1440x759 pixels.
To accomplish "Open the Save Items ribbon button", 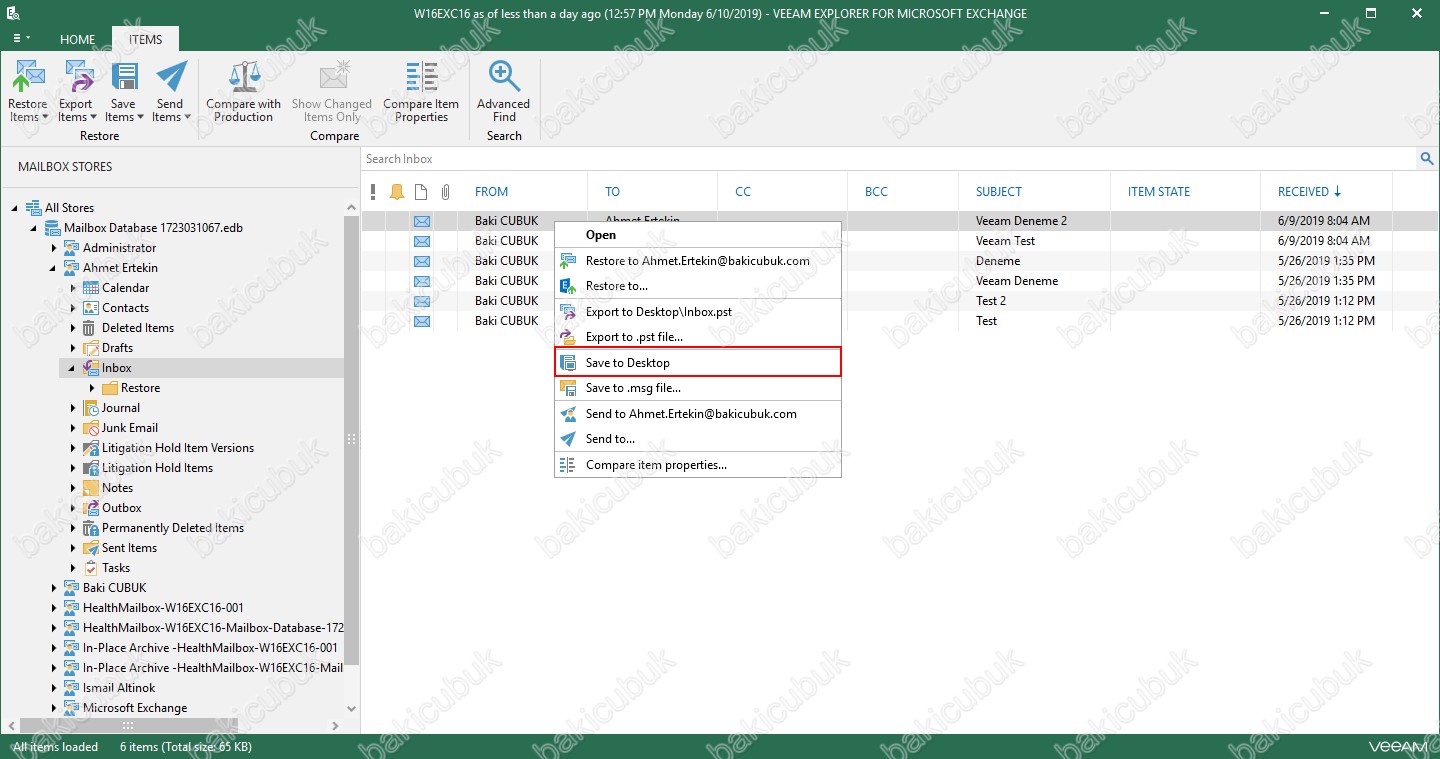I will pyautogui.click(x=123, y=92).
